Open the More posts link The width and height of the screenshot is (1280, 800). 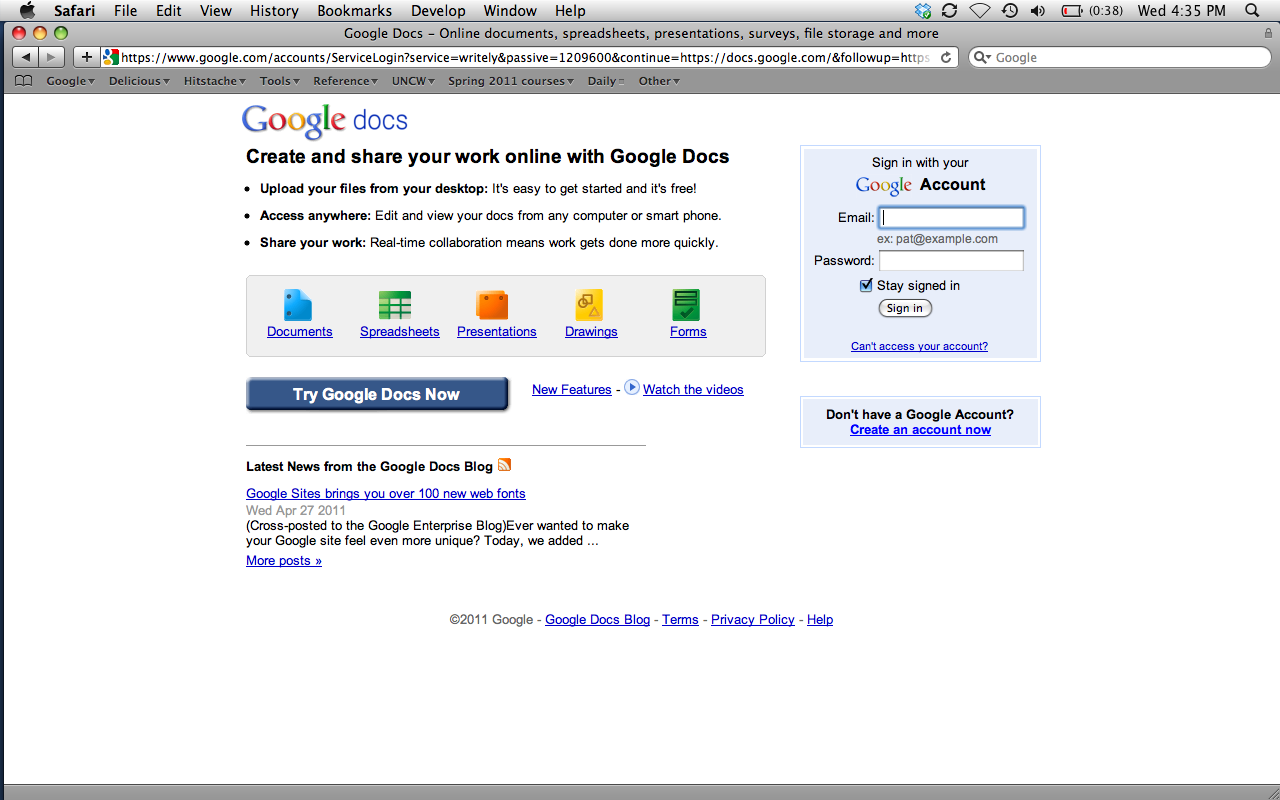284,561
